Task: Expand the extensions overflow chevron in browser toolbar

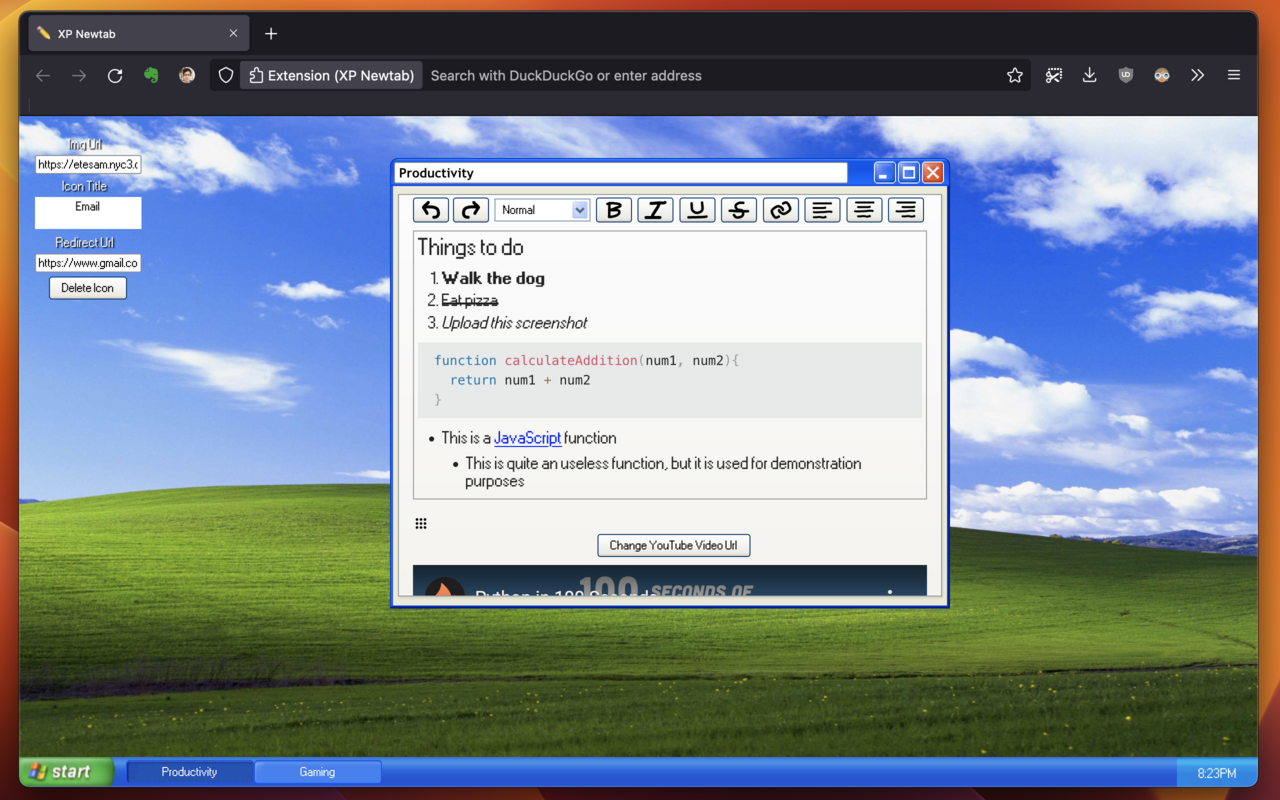Action: [x=1198, y=74]
